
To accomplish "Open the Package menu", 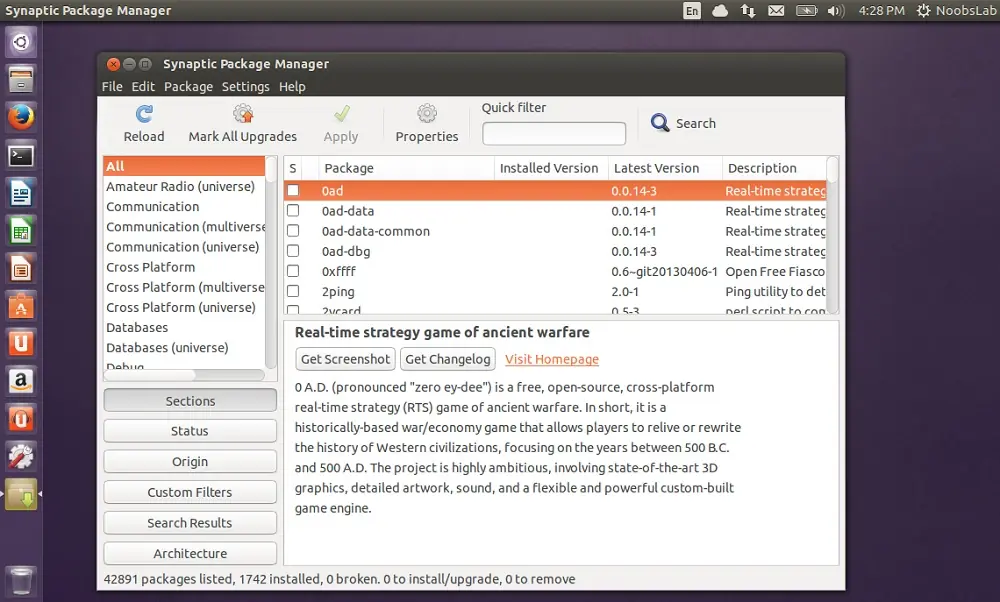I will coord(188,87).
